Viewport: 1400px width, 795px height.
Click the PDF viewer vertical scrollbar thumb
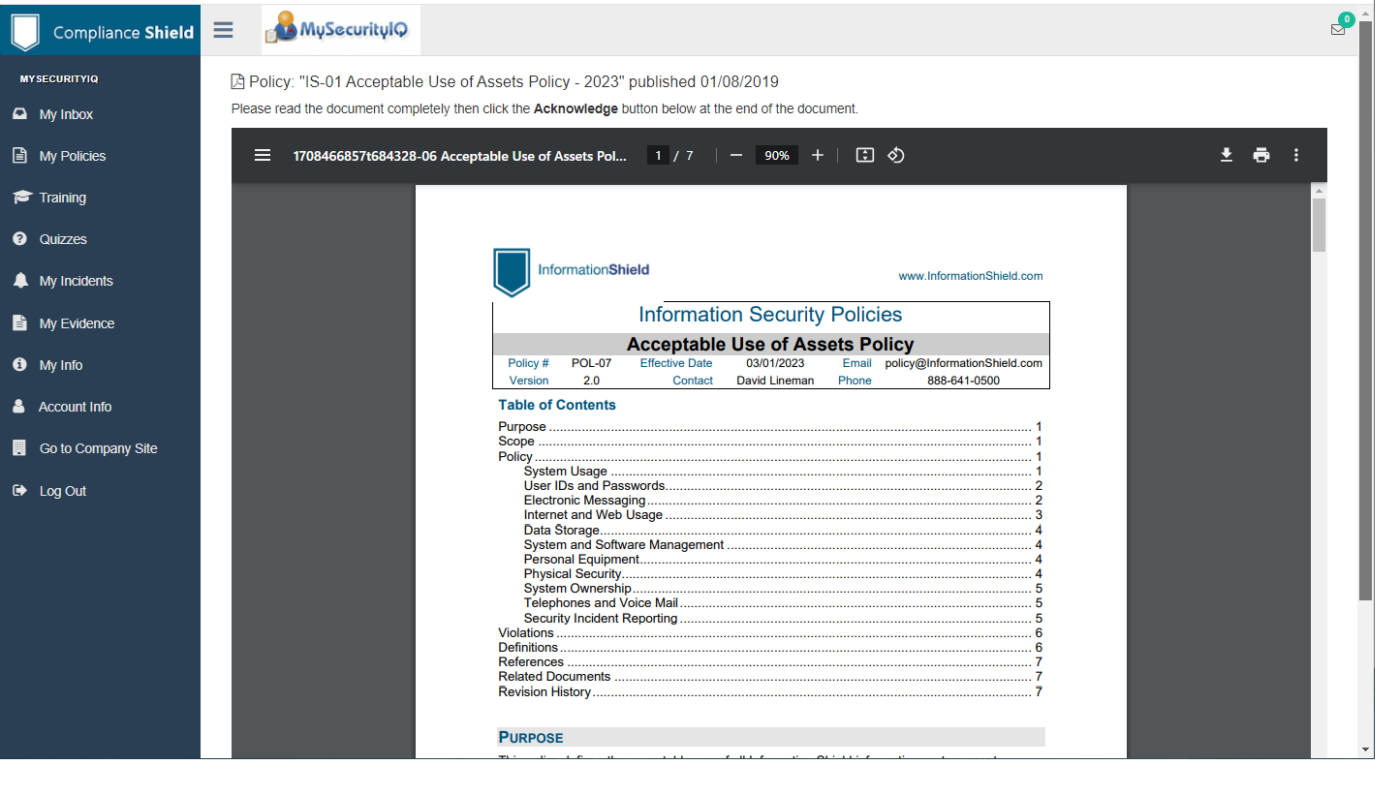click(1319, 224)
